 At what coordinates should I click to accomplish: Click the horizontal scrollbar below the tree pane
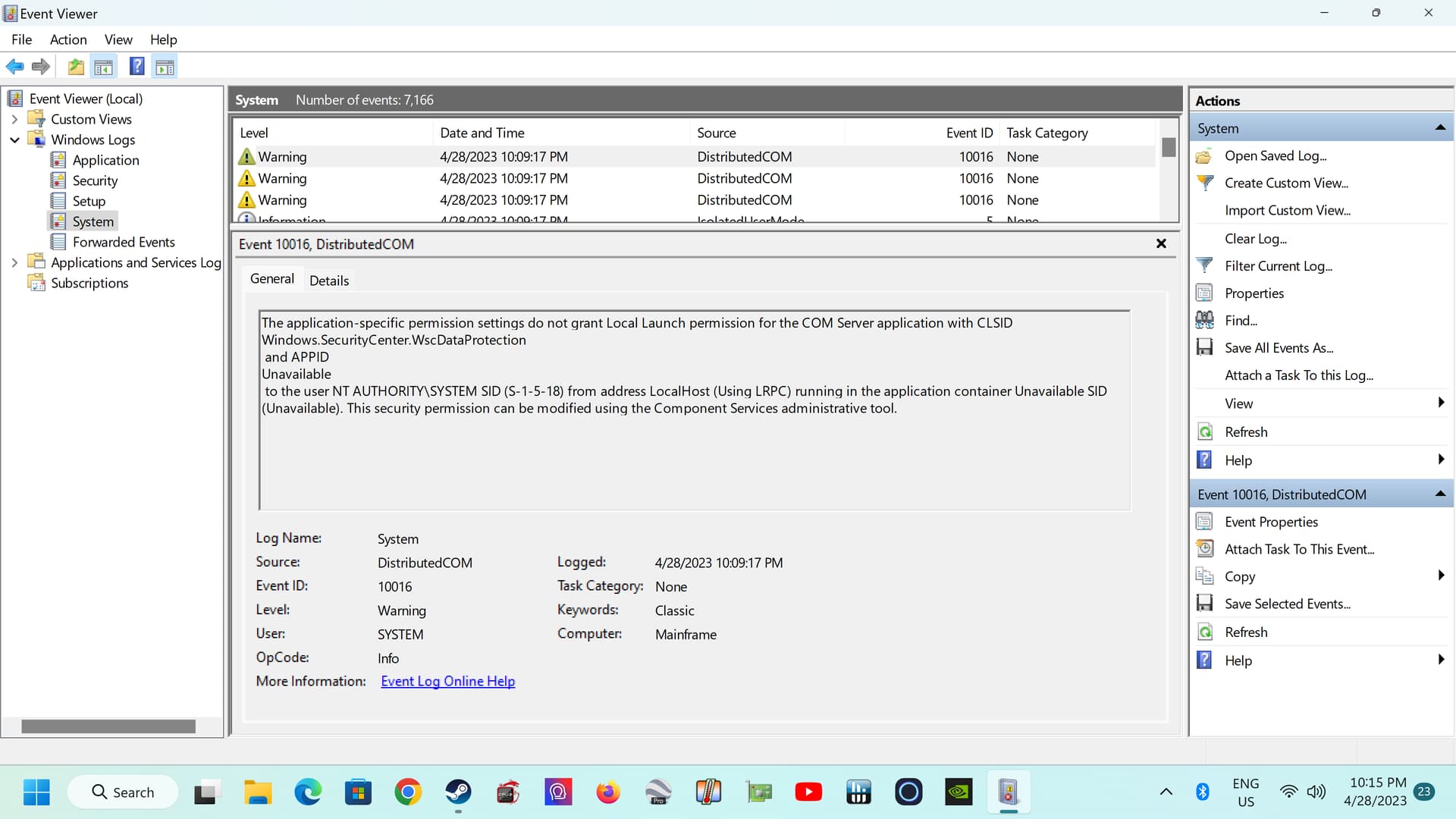(108, 726)
